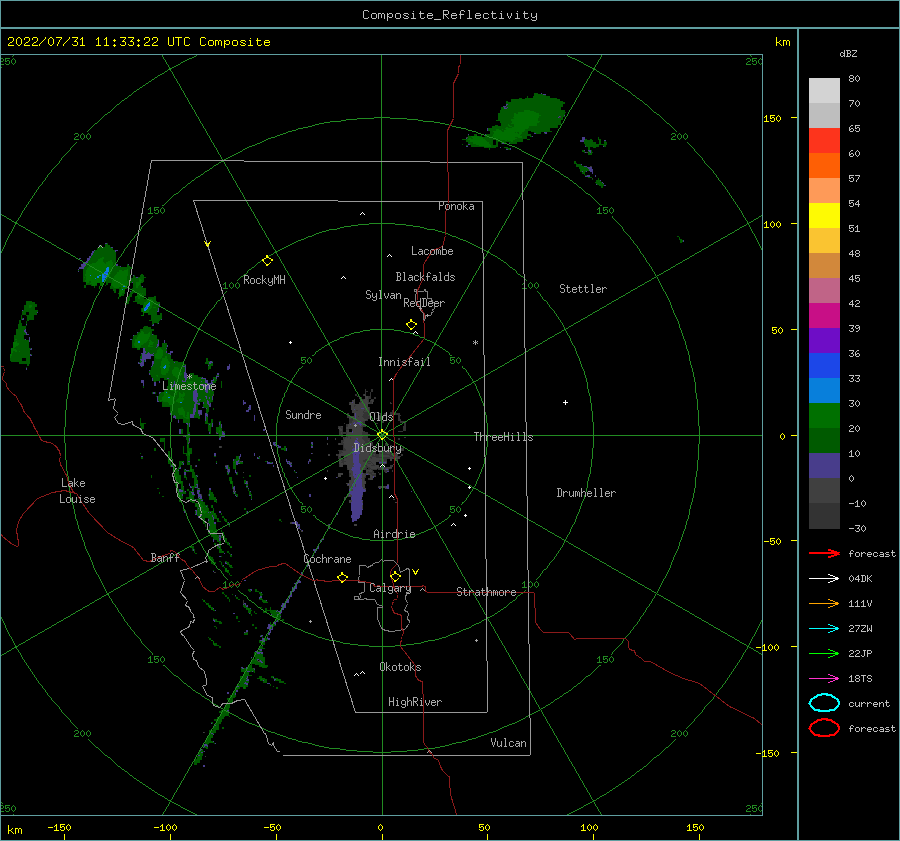Click the asterisk marker above Limestone
The height and width of the screenshot is (841, 900).
tap(189, 377)
